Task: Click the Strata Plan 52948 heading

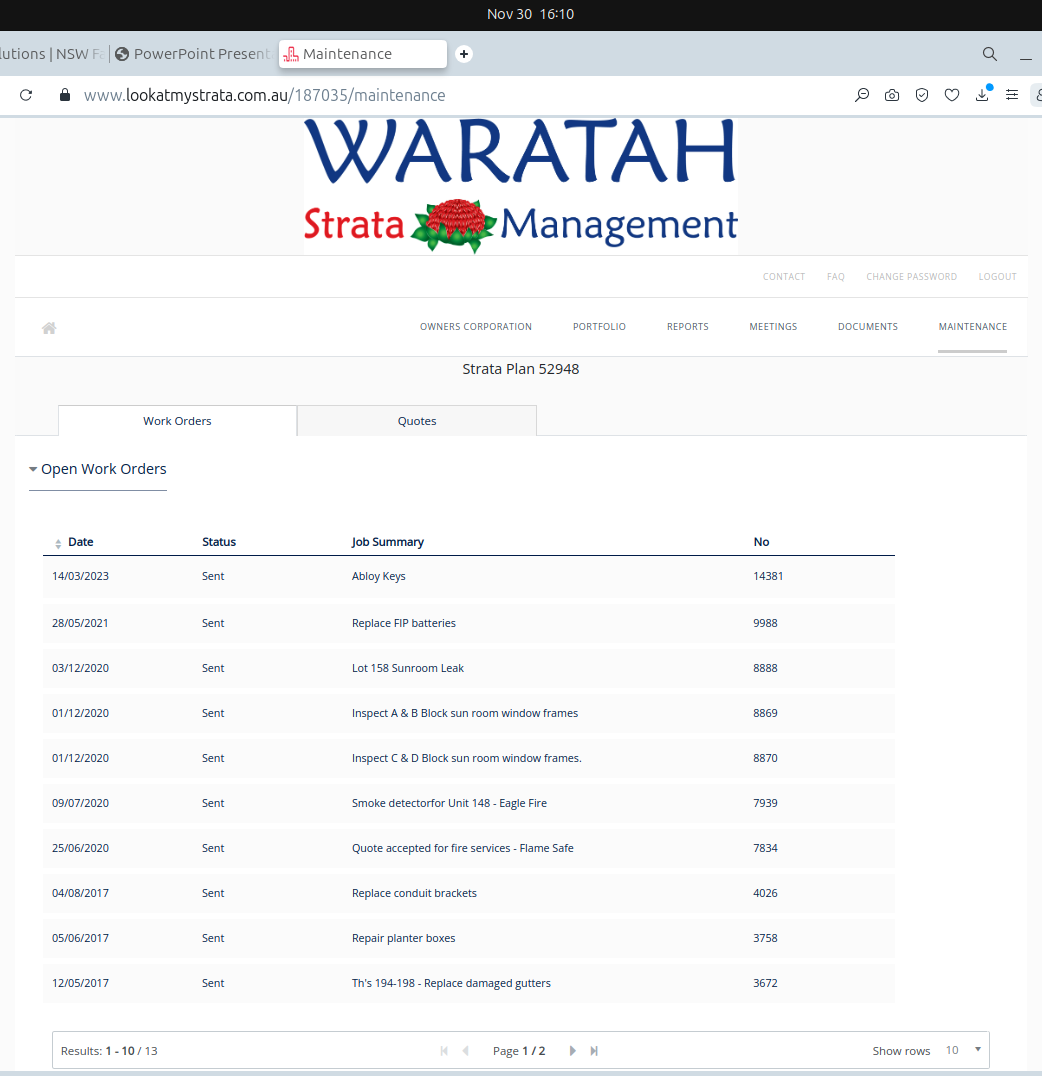Action: click(520, 369)
